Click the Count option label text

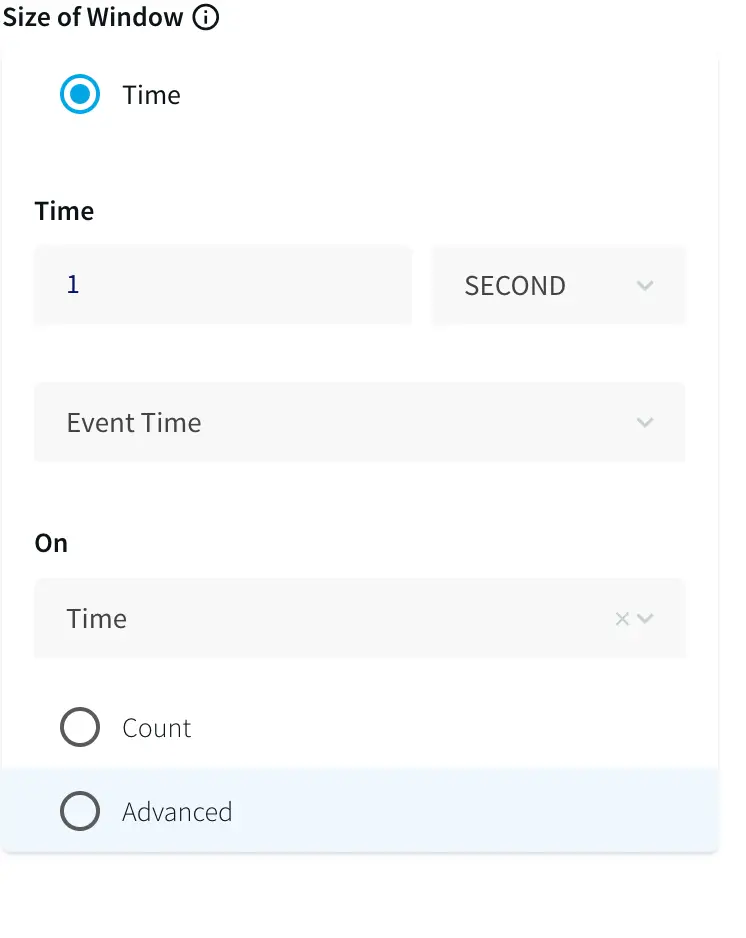tap(156, 728)
